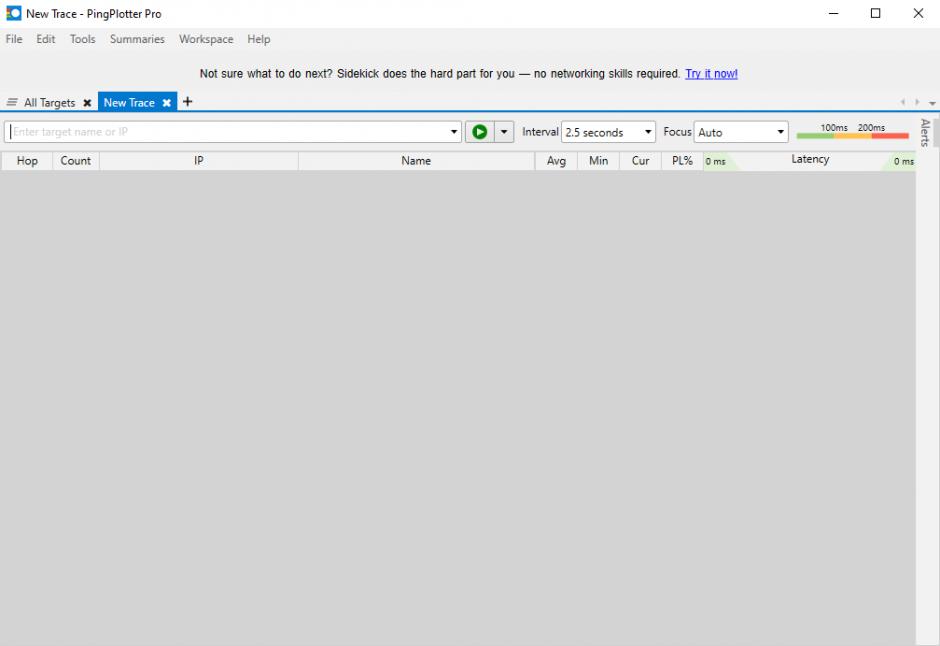
Task: Expand the target name history dropdown
Action: click(x=455, y=132)
